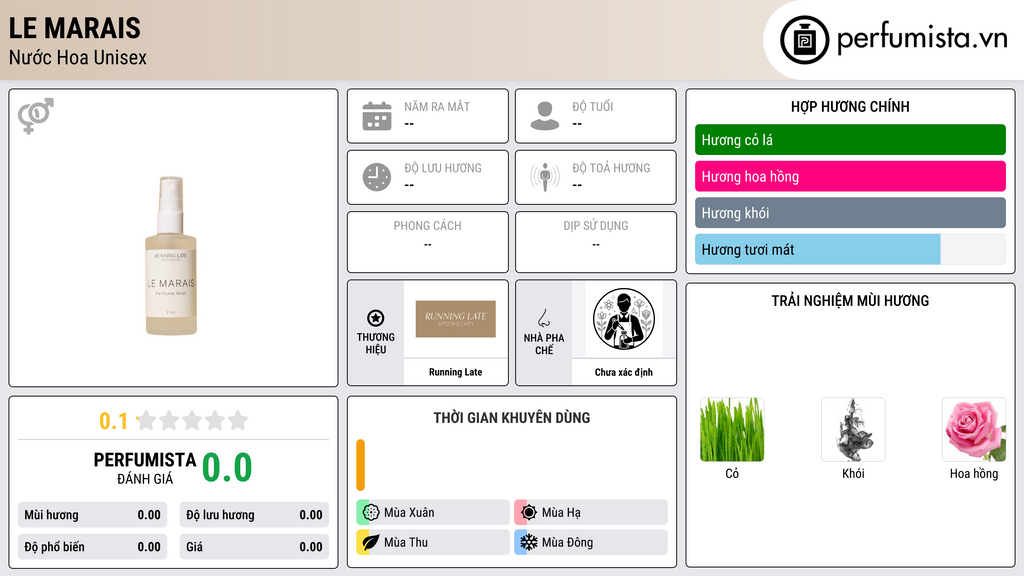The height and width of the screenshot is (576, 1024).
Task: Click the Hương cỏ lá green bar
Action: pos(850,140)
